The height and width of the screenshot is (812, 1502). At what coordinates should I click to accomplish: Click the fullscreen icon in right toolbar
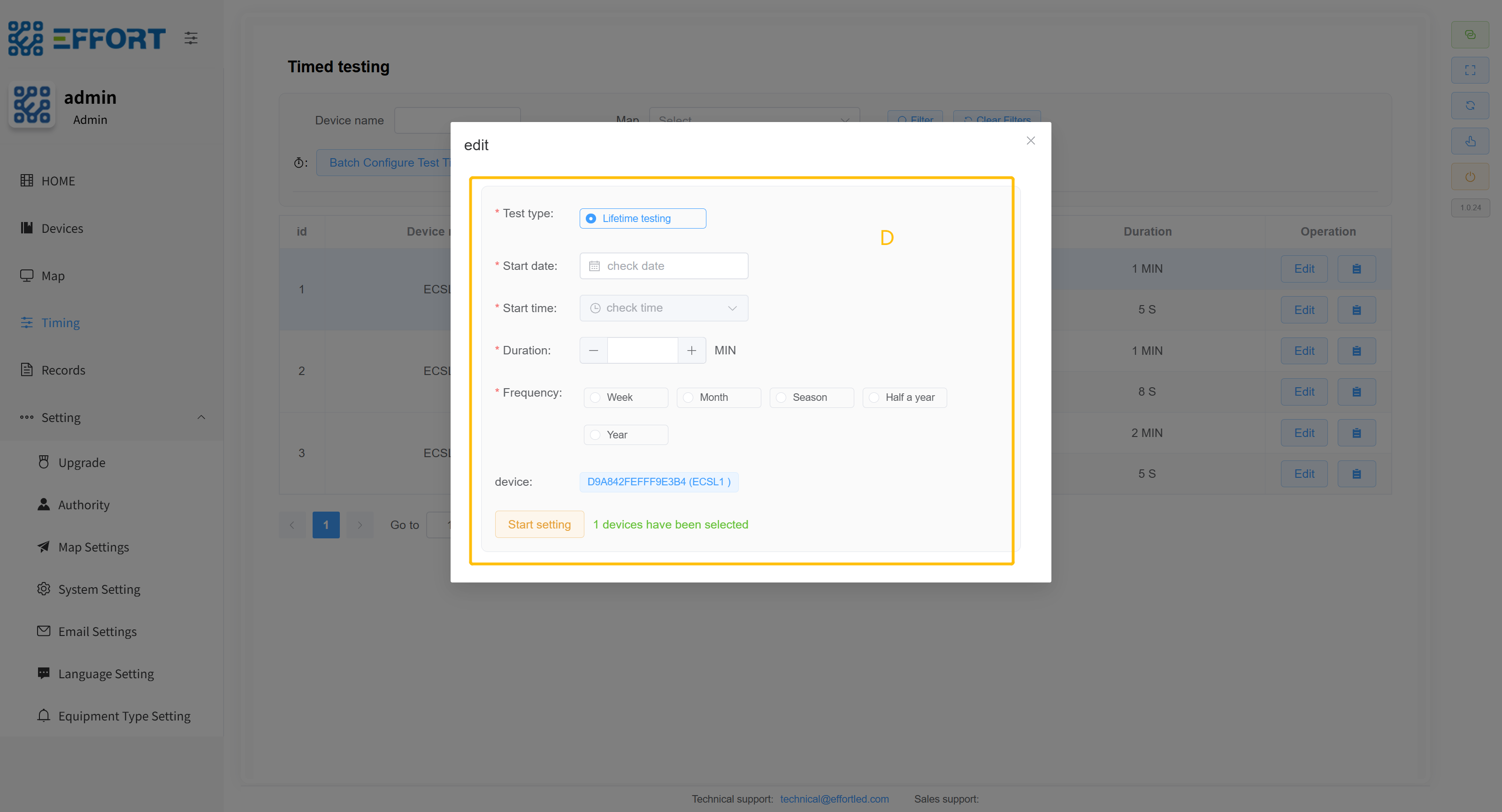click(x=1470, y=70)
